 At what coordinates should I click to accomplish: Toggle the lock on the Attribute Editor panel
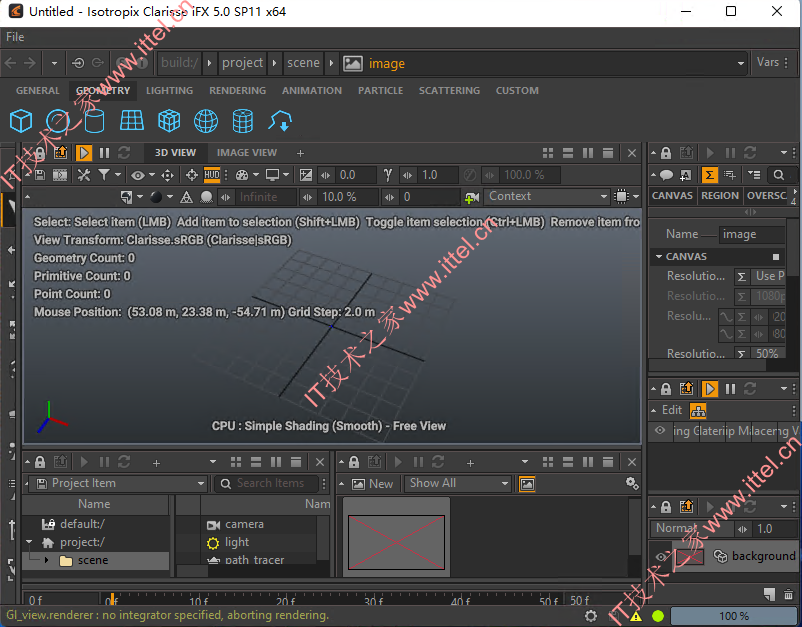665,153
